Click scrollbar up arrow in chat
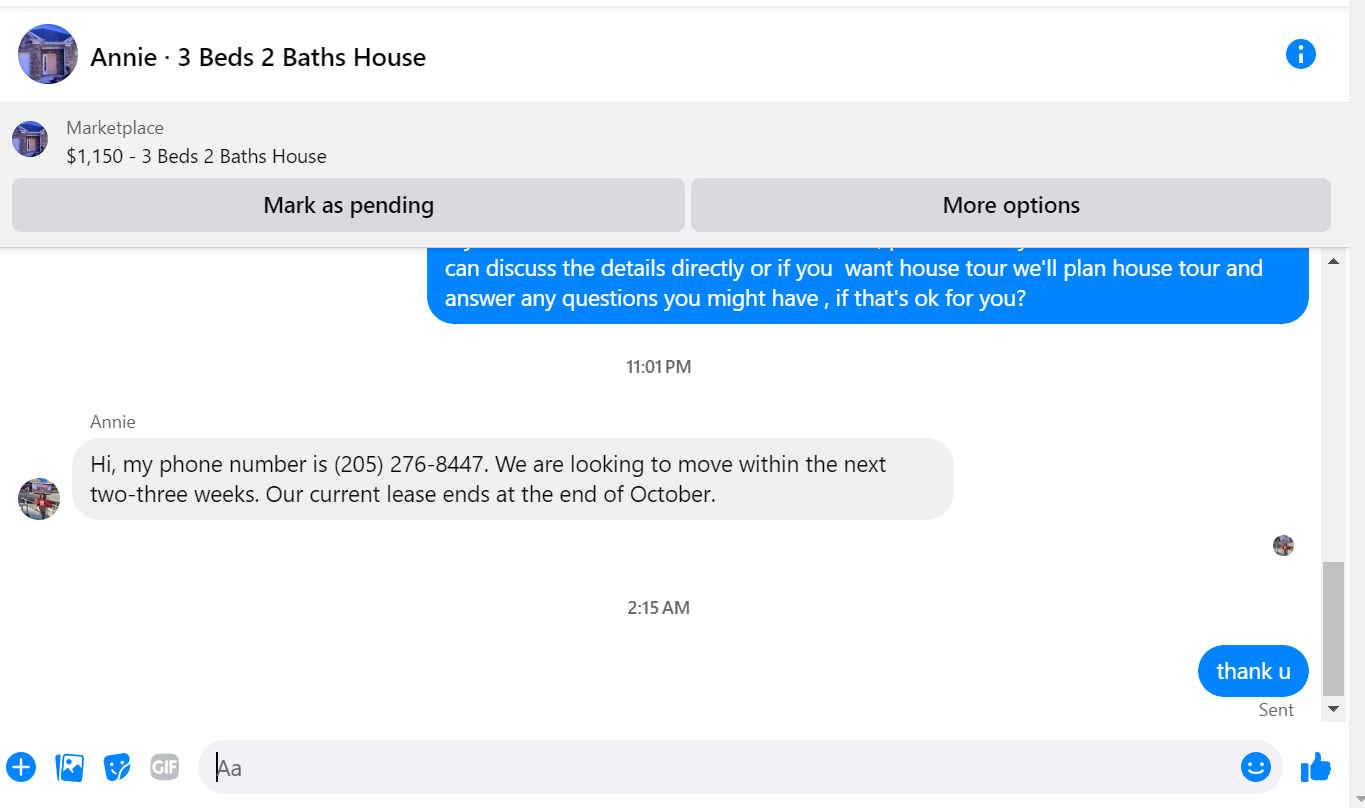Viewport: 1365px width, 808px height. (x=1333, y=260)
